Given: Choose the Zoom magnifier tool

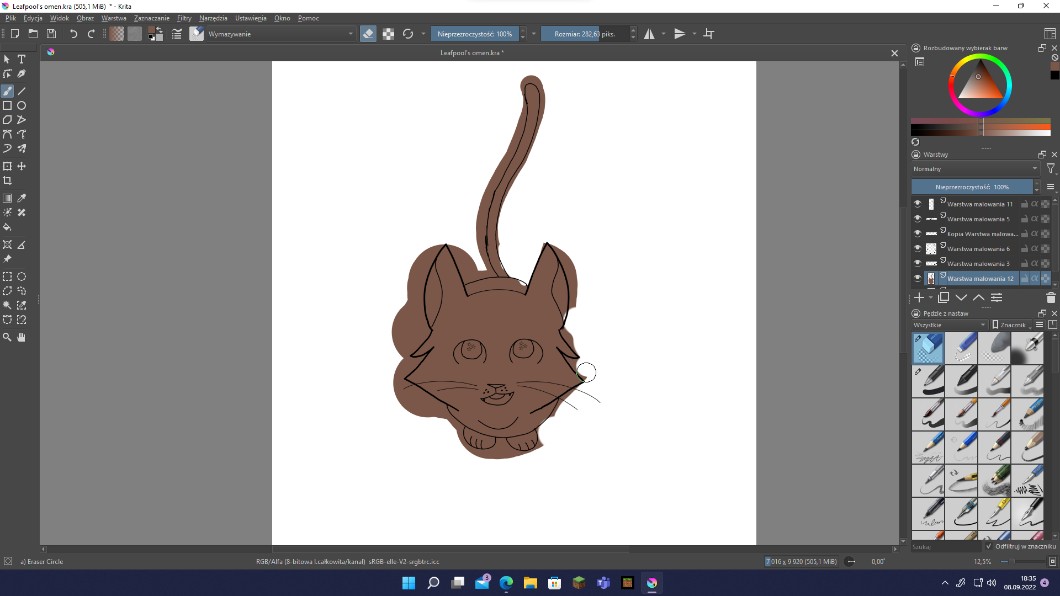Looking at the screenshot, I should tap(7, 337).
